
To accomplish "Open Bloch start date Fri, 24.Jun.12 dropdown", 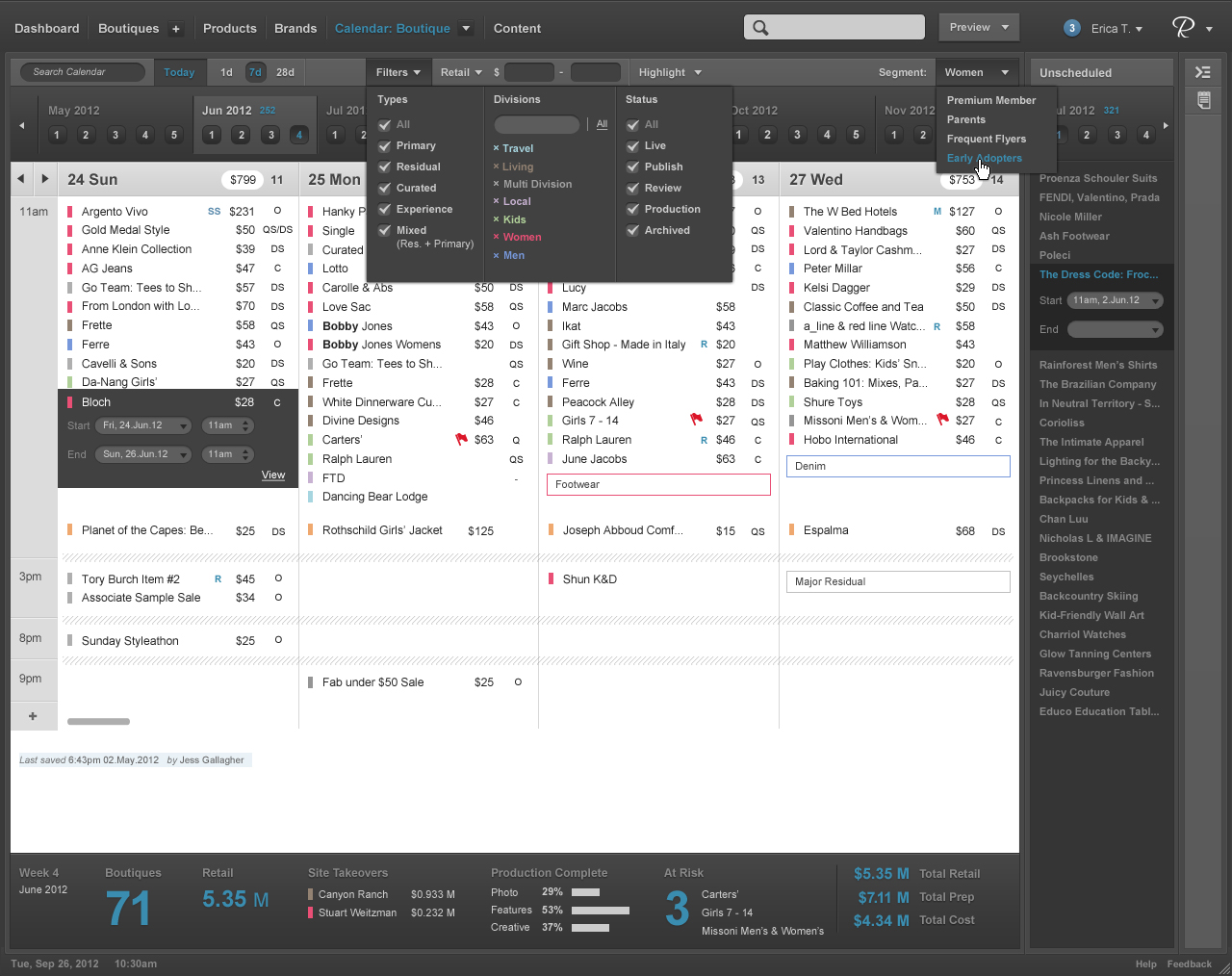I will click(143, 425).
